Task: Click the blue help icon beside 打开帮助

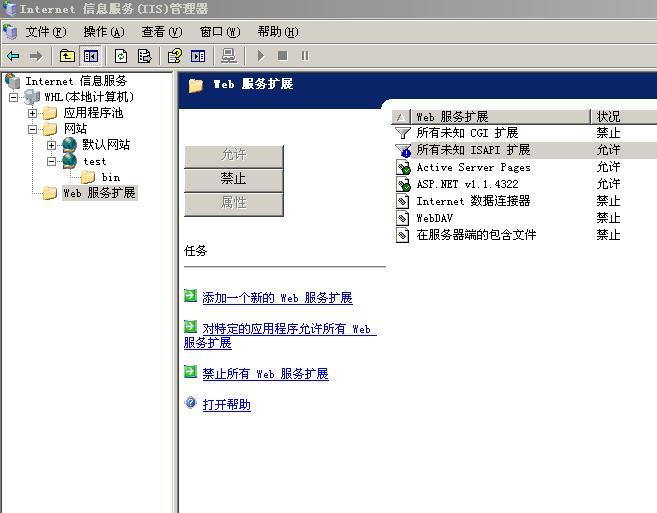Action: tap(190, 403)
